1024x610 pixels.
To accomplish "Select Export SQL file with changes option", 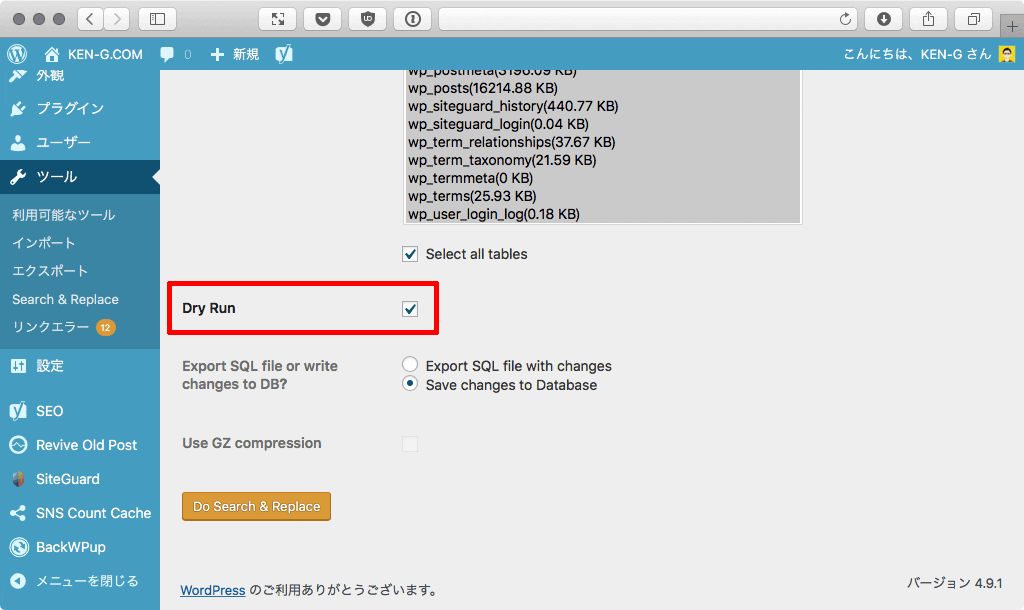I will pyautogui.click(x=409, y=364).
